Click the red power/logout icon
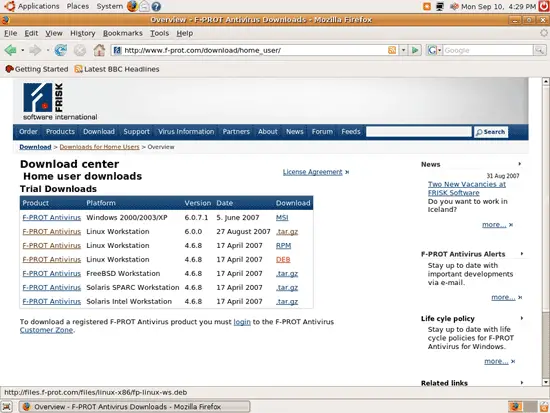 [x=544, y=6]
